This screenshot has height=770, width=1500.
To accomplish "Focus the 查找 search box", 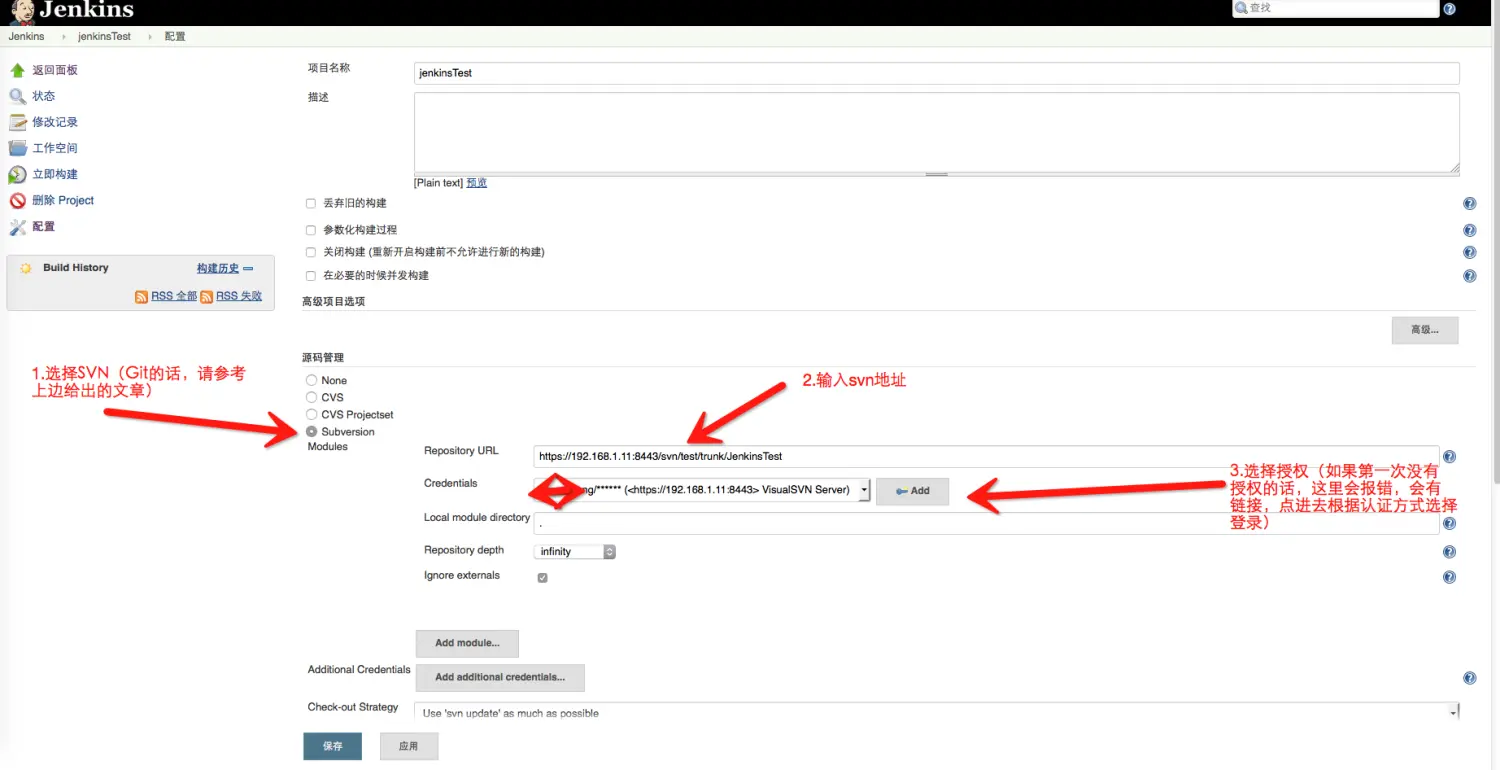I will (1335, 8).
